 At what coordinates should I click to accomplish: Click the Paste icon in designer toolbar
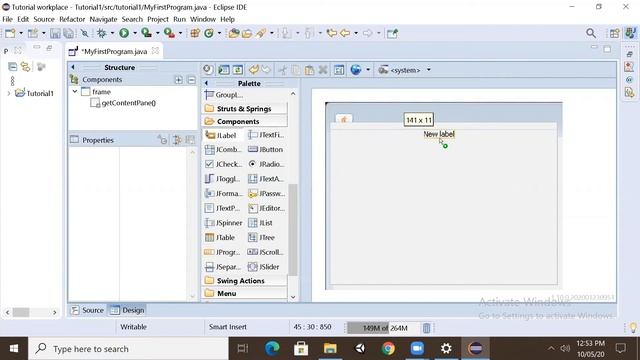pos(309,70)
